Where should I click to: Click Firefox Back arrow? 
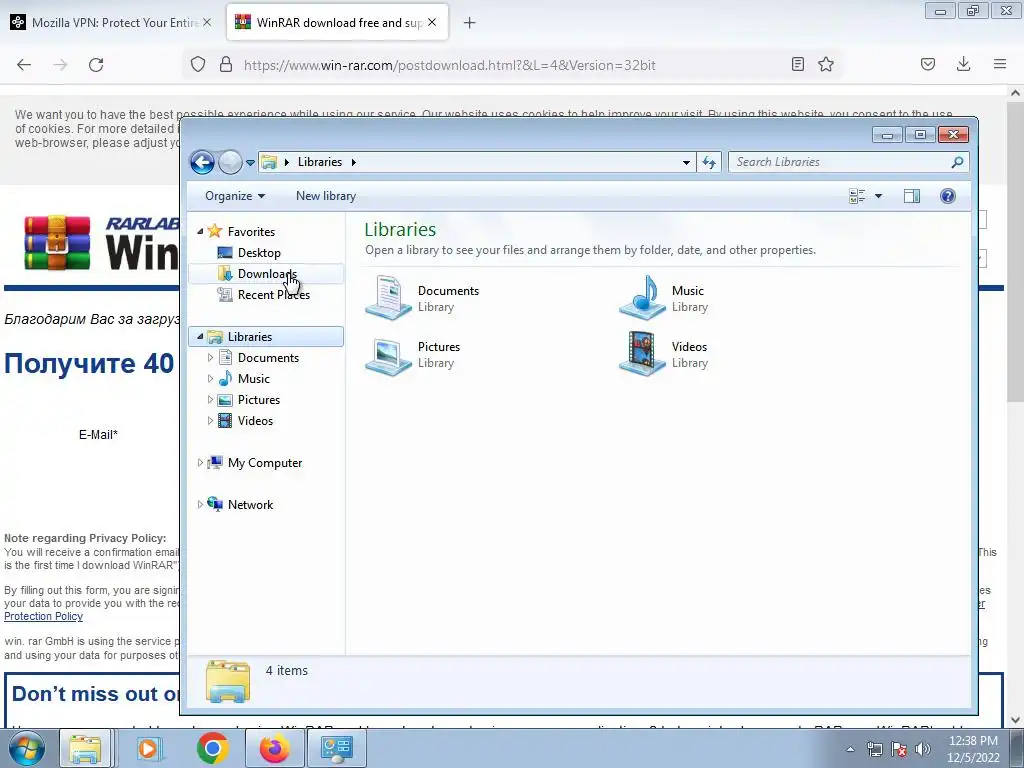[x=24, y=65]
